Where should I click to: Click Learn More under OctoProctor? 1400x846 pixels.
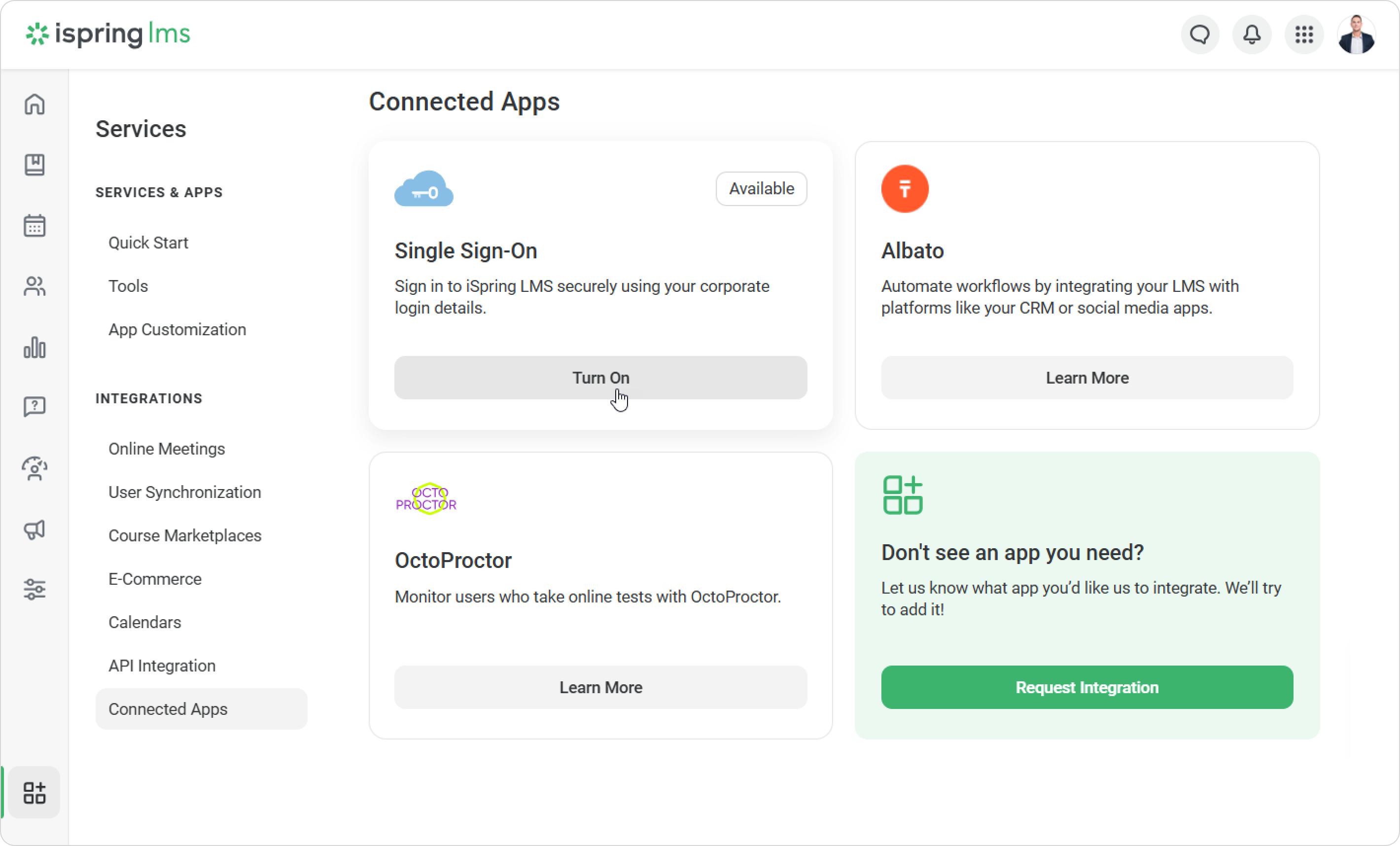coord(600,687)
